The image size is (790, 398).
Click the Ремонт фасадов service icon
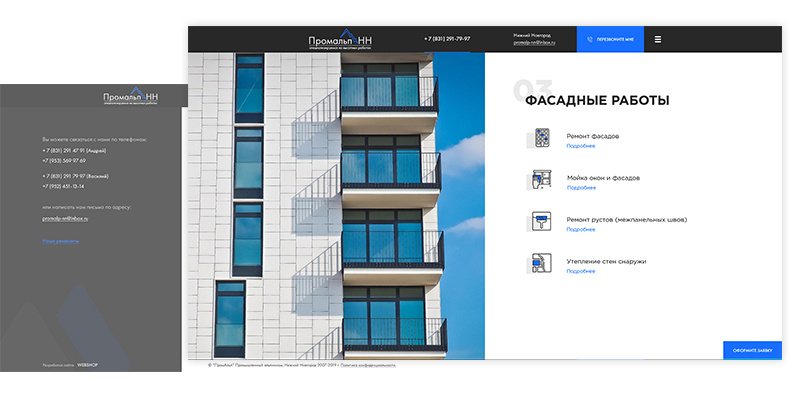542,138
